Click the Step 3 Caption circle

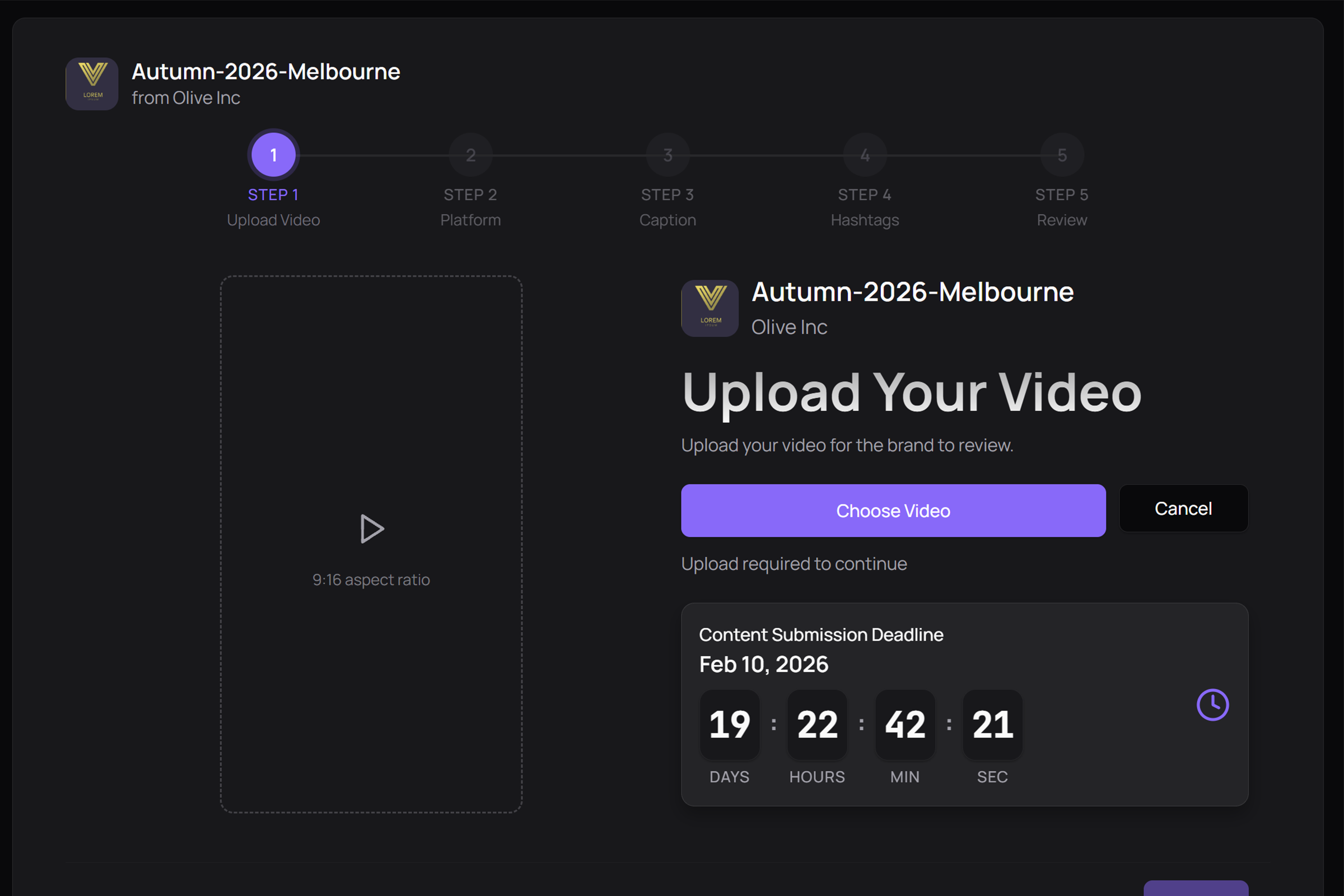click(x=668, y=155)
